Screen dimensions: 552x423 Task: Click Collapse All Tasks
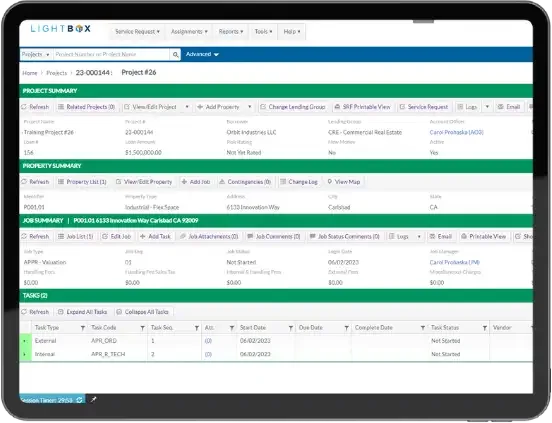pos(143,312)
